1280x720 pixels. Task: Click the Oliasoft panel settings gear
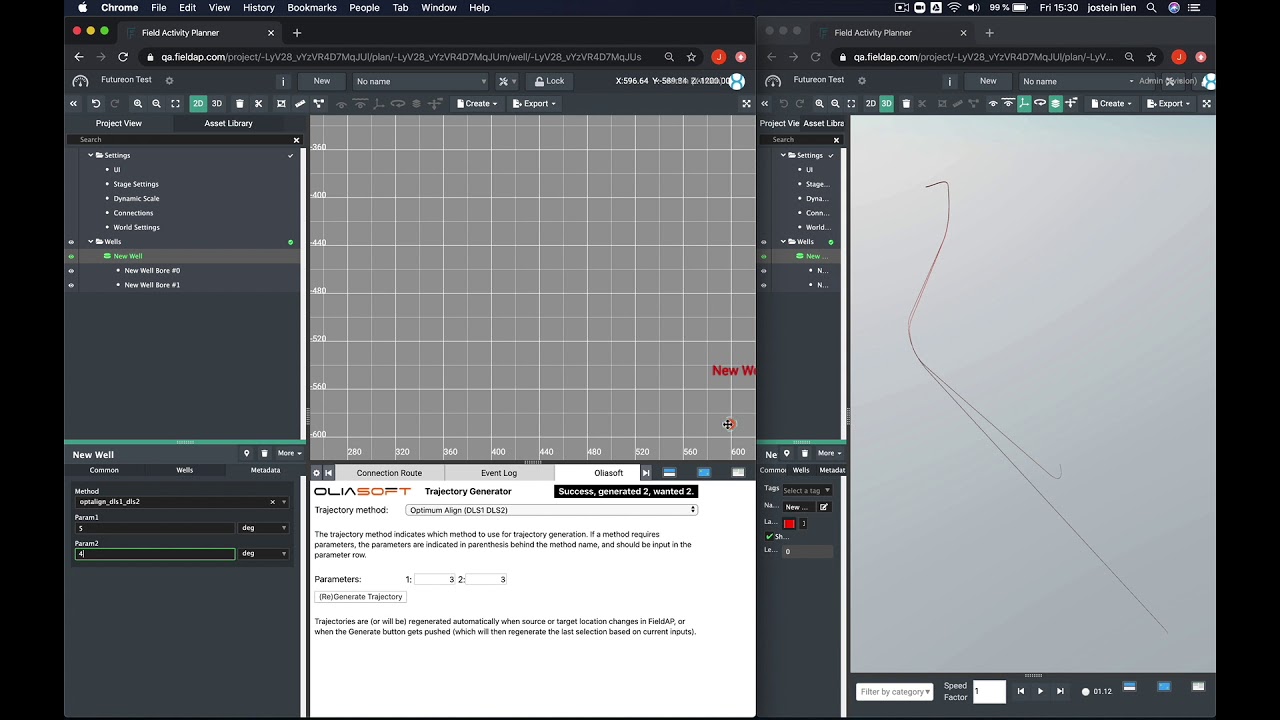pos(317,473)
